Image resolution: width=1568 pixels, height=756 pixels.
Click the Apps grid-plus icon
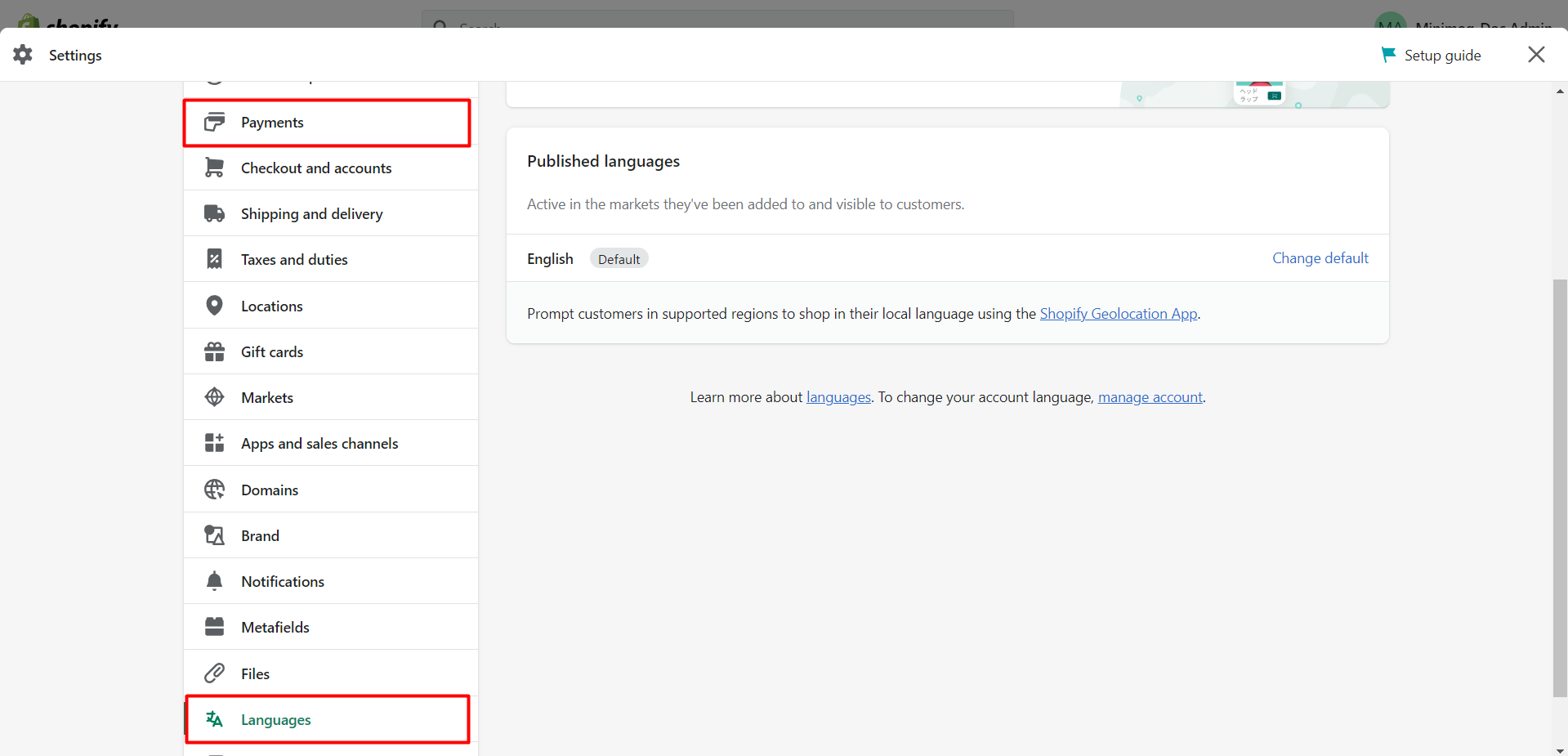pyautogui.click(x=214, y=443)
